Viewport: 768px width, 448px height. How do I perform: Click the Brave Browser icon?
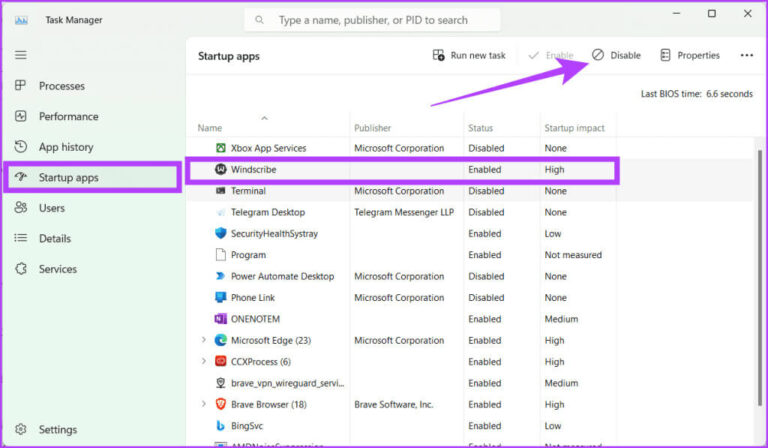pos(221,404)
